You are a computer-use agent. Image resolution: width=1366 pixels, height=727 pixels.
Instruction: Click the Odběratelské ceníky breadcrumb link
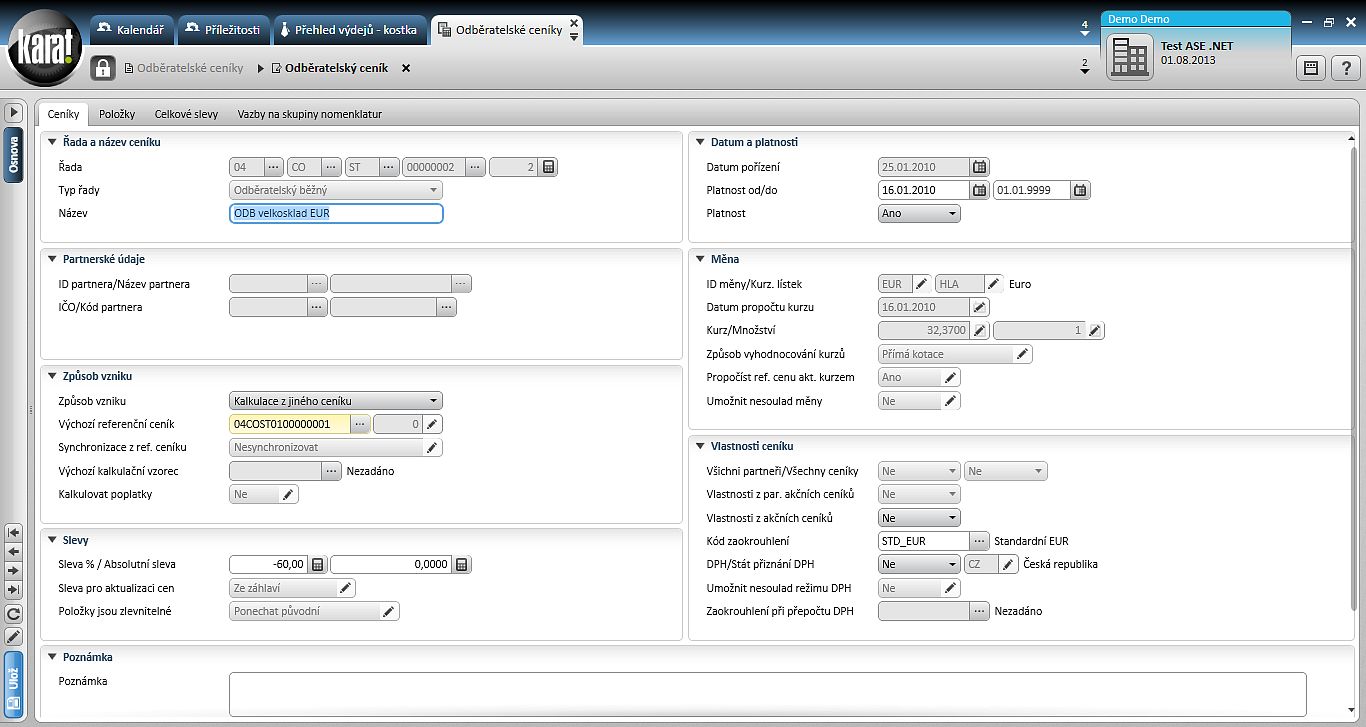pyautogui.click(x=190, y=68)
